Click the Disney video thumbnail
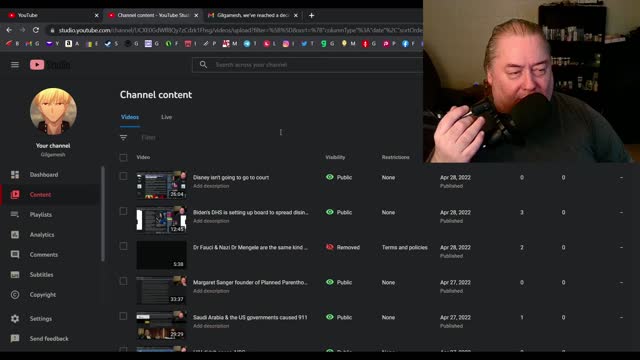The height and width of the screenshot is (360, 640). [x=162, y=185]
